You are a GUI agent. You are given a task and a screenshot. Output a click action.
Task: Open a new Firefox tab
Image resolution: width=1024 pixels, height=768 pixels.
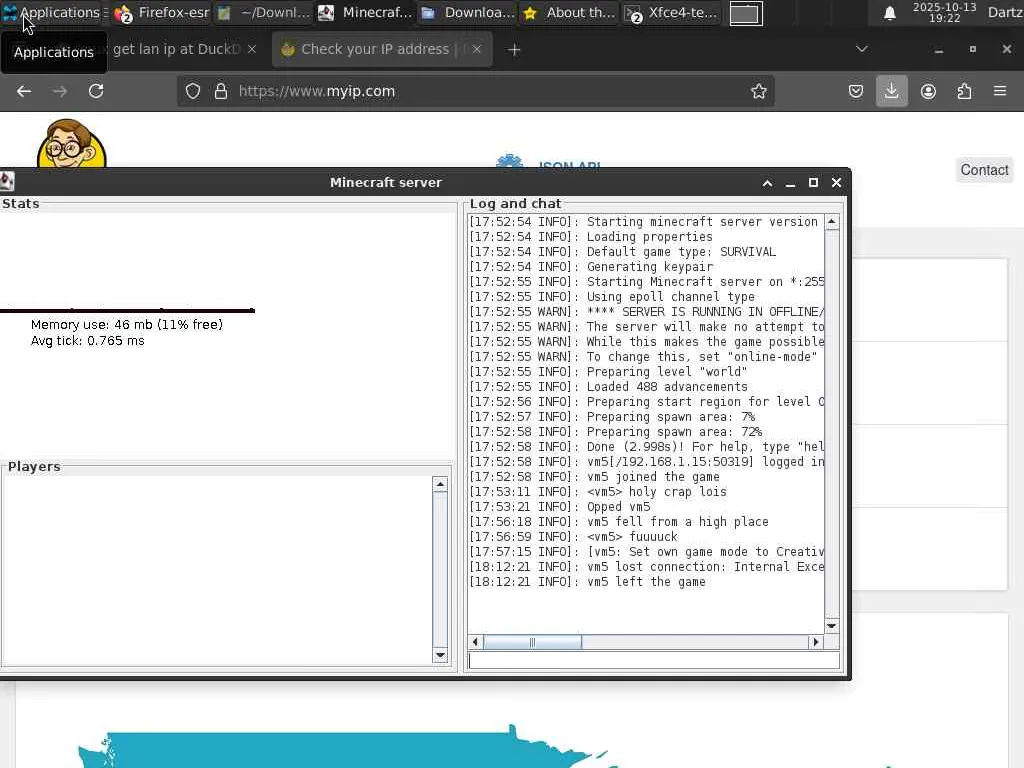click(514, 50)
